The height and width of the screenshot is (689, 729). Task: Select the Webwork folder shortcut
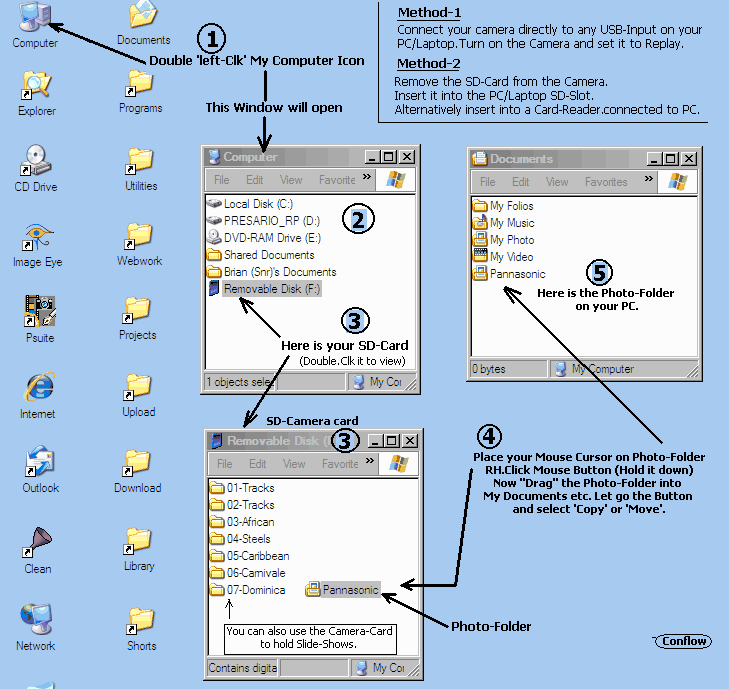(x=139, y=240)
